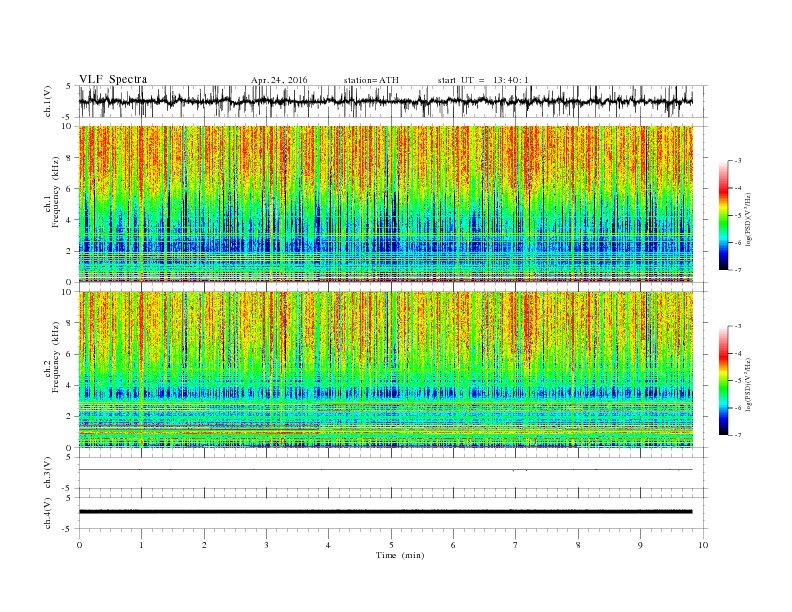Click the ch.2 spectrogram plot area
The width and height of the screenshot is (792, 612).
(x=385, y=370)
